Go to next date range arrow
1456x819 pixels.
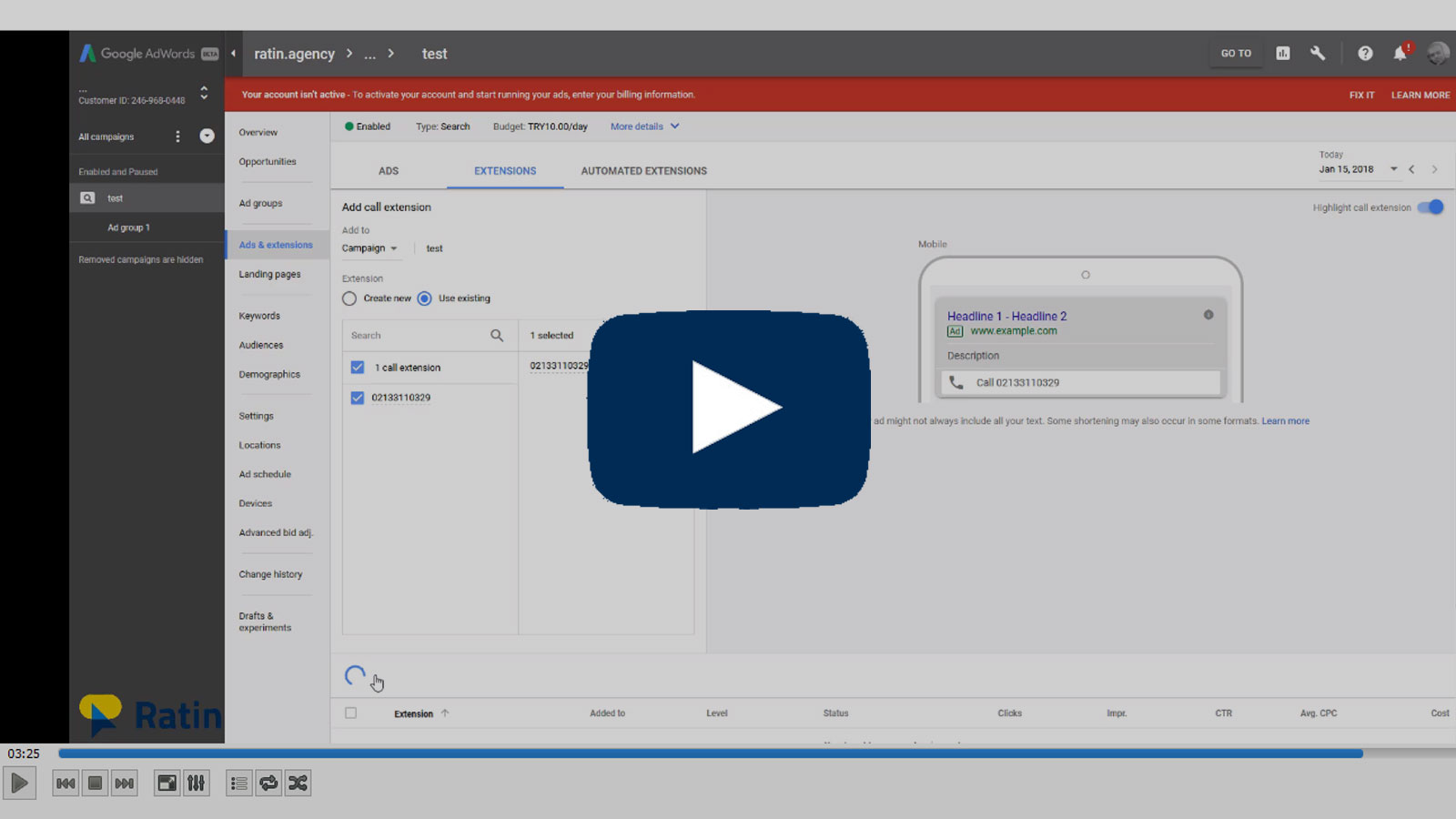point(1434,169)
